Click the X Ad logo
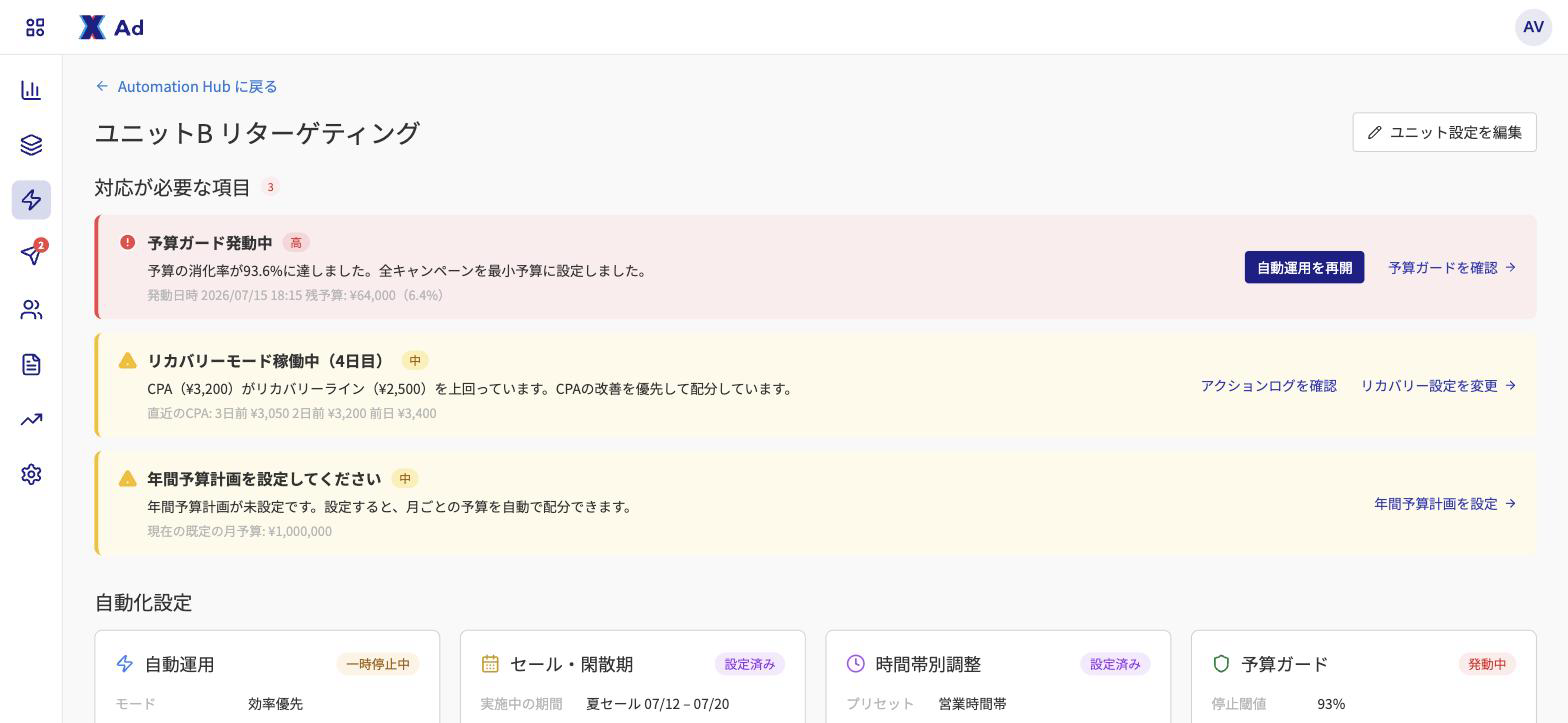Image resolution: width=1568 pixels, height=723 pixels. (111, 27)
